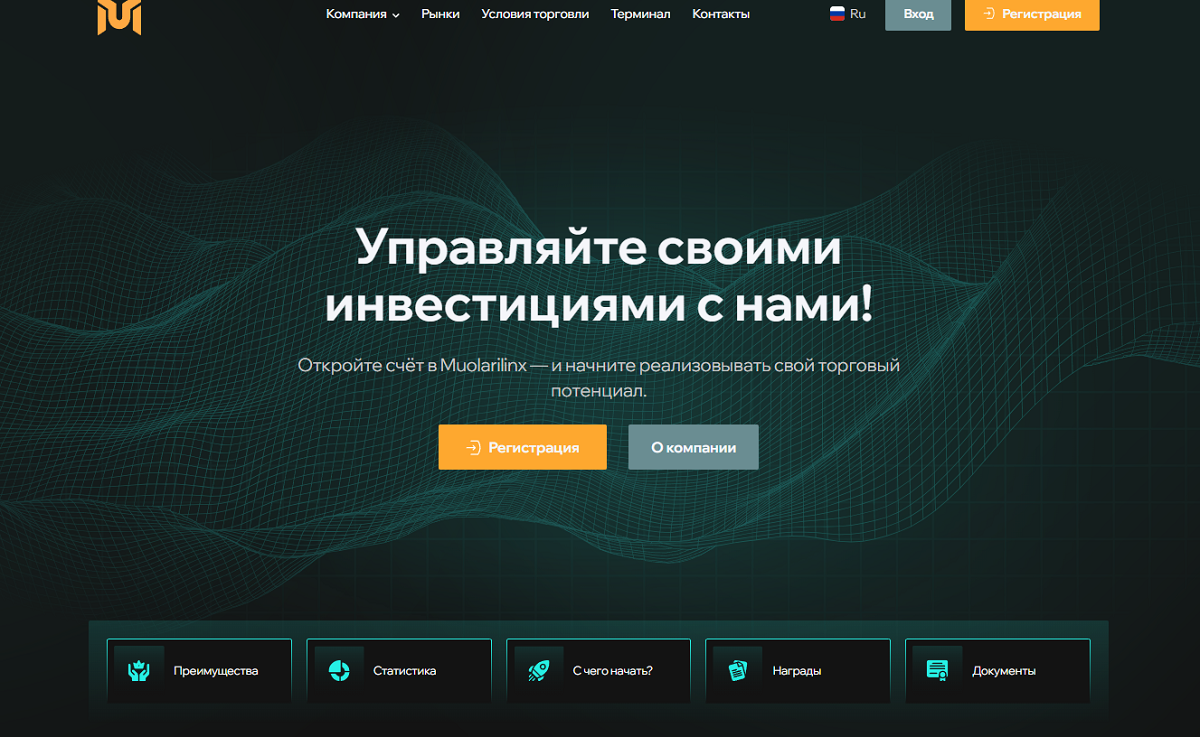The height and width of the screenshot is (737, 1200).
Task: Go to Условия торговли page
Action: 535,14
